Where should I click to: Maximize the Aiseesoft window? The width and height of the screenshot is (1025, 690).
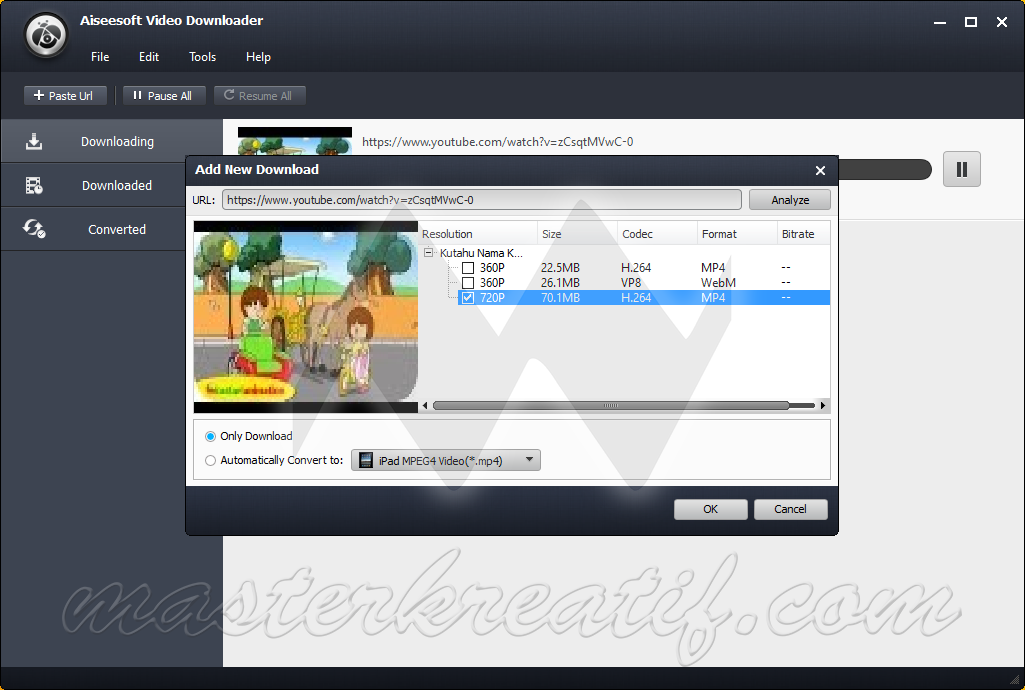click(x=971, y=22)
